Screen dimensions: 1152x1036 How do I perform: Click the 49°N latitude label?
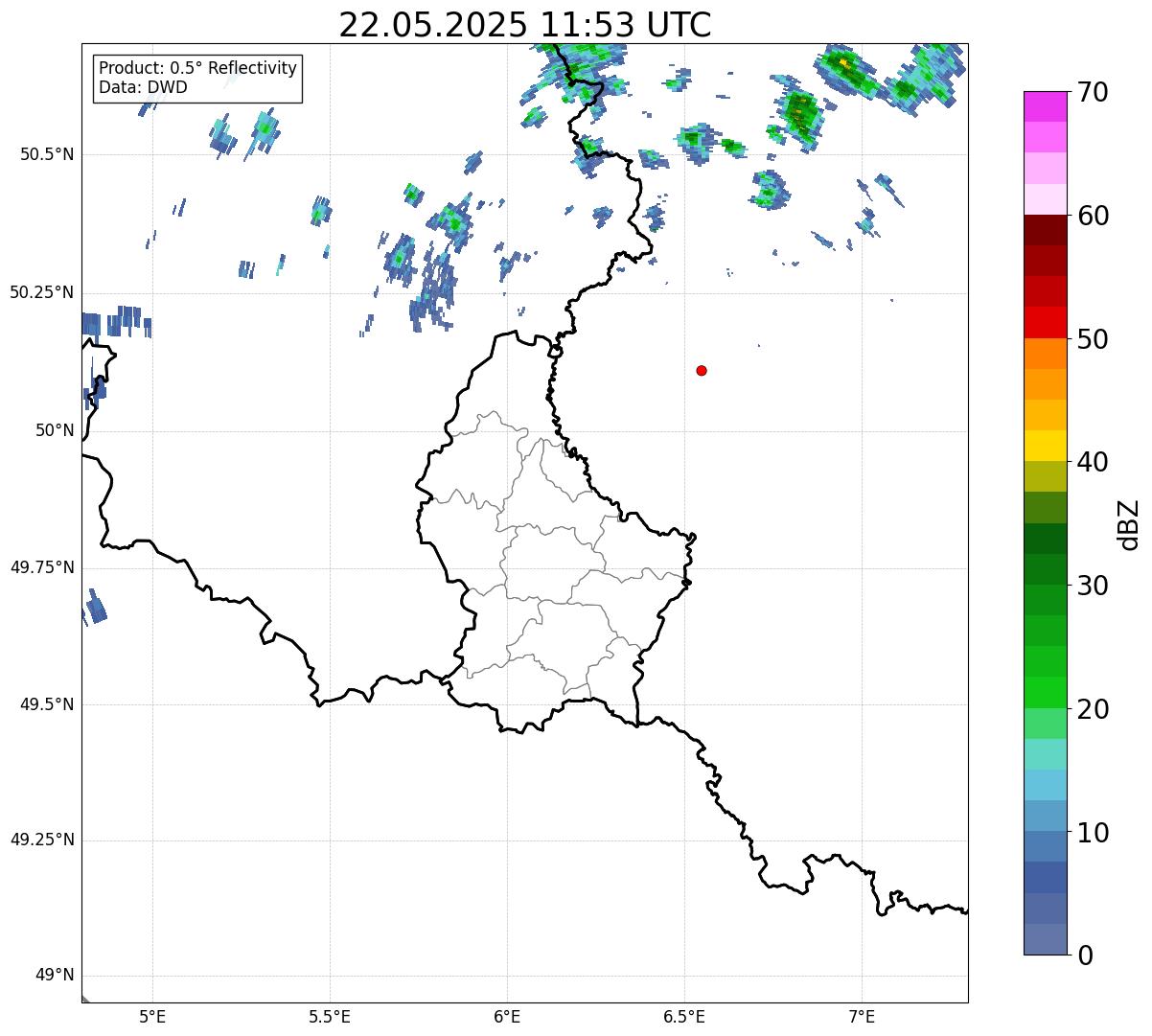pyautogui.click(x=55, y=976)
